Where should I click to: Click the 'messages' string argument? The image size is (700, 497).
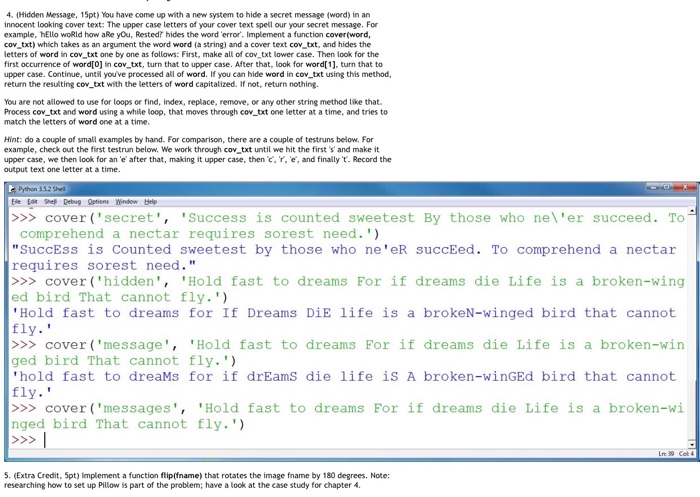pos(137,408)
